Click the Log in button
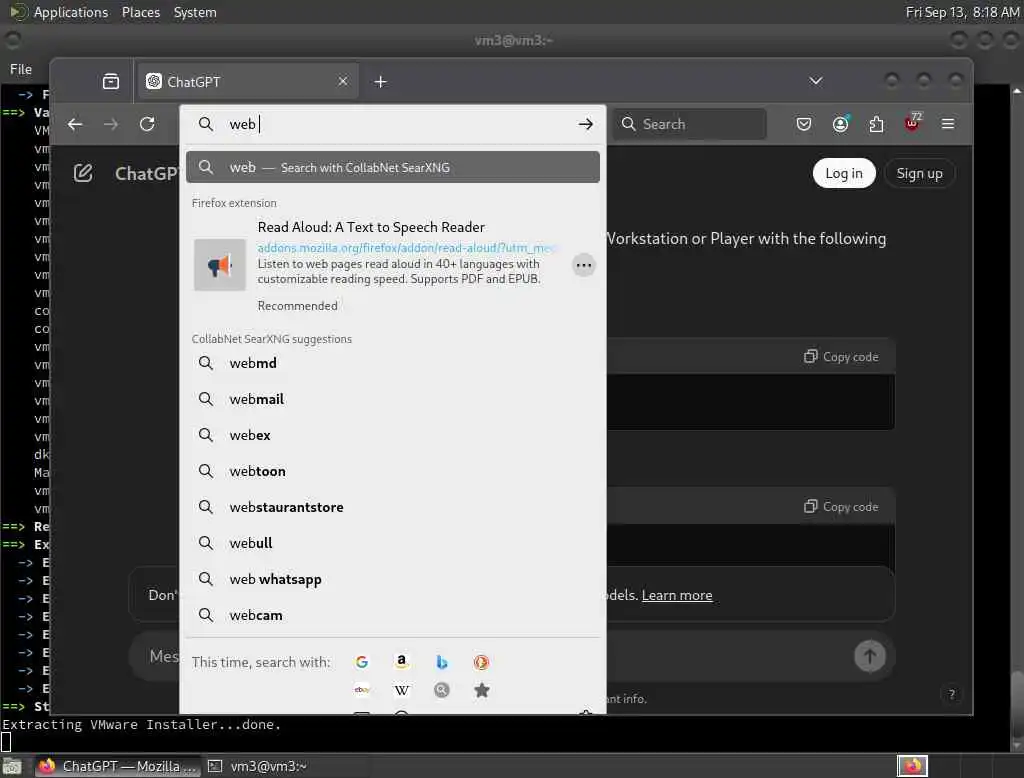The image size is (1024, 778). [844, 173]
